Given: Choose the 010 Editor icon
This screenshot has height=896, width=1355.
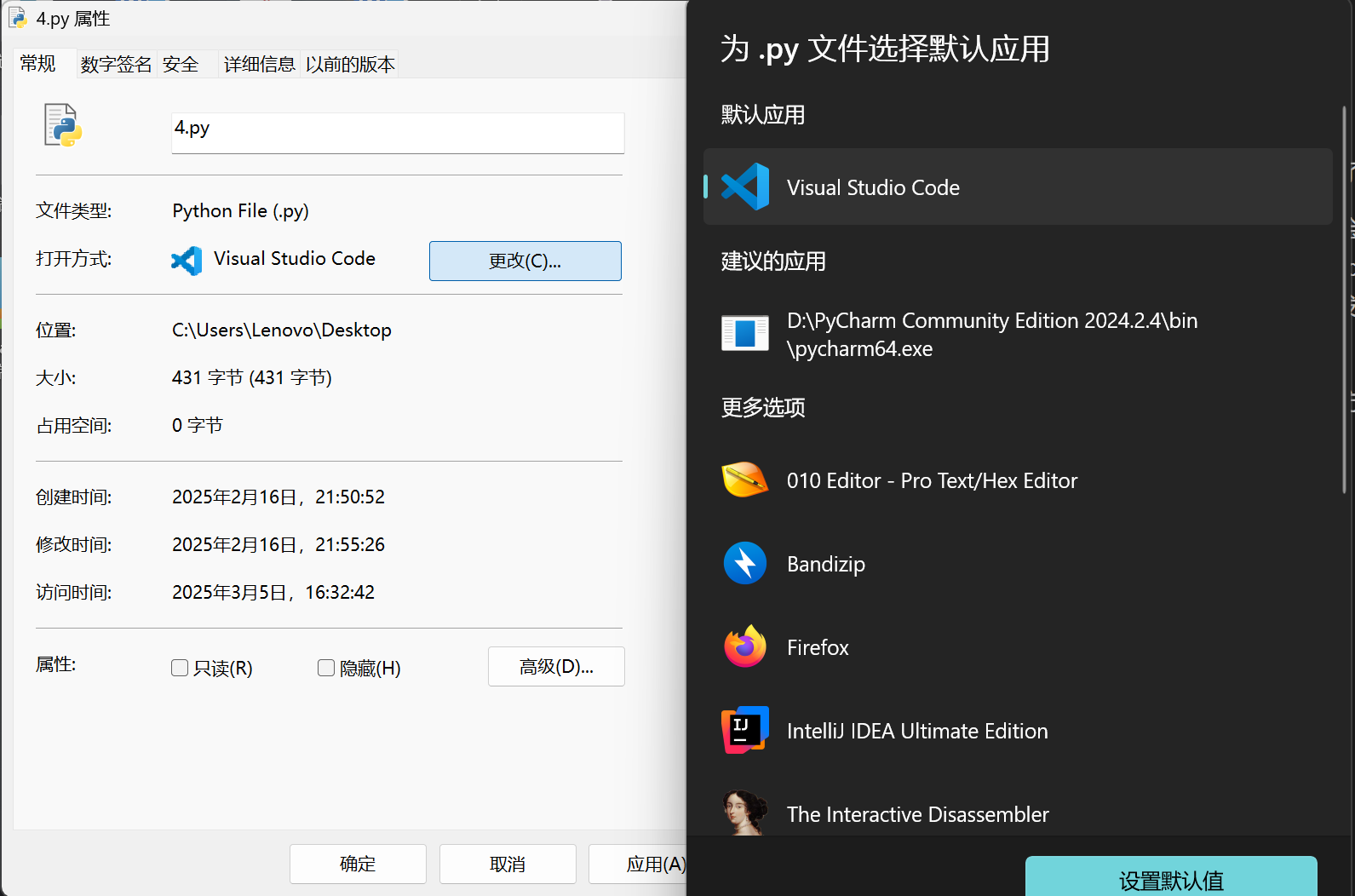Looking at the screenshot, I should coord(745,480).
